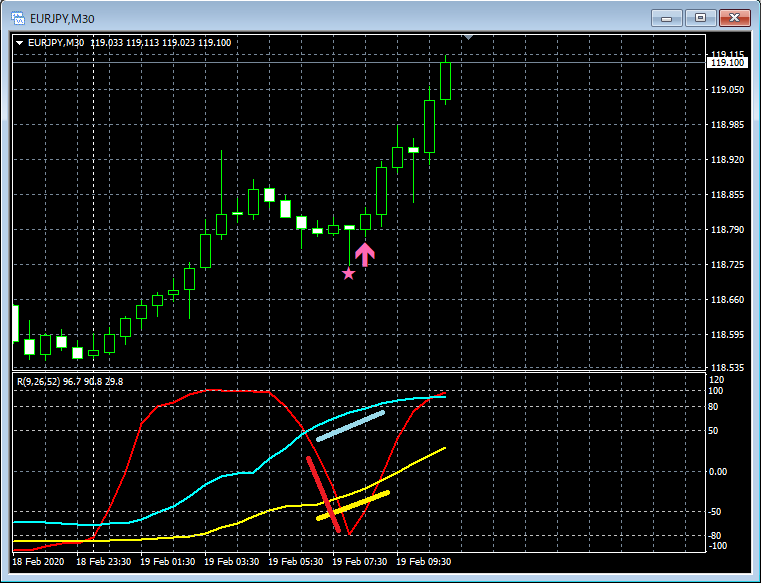Viewport: 761px width, 583px height.
Task: Click the R(9,26,52) indicator label
Action: tap(38, 382)
